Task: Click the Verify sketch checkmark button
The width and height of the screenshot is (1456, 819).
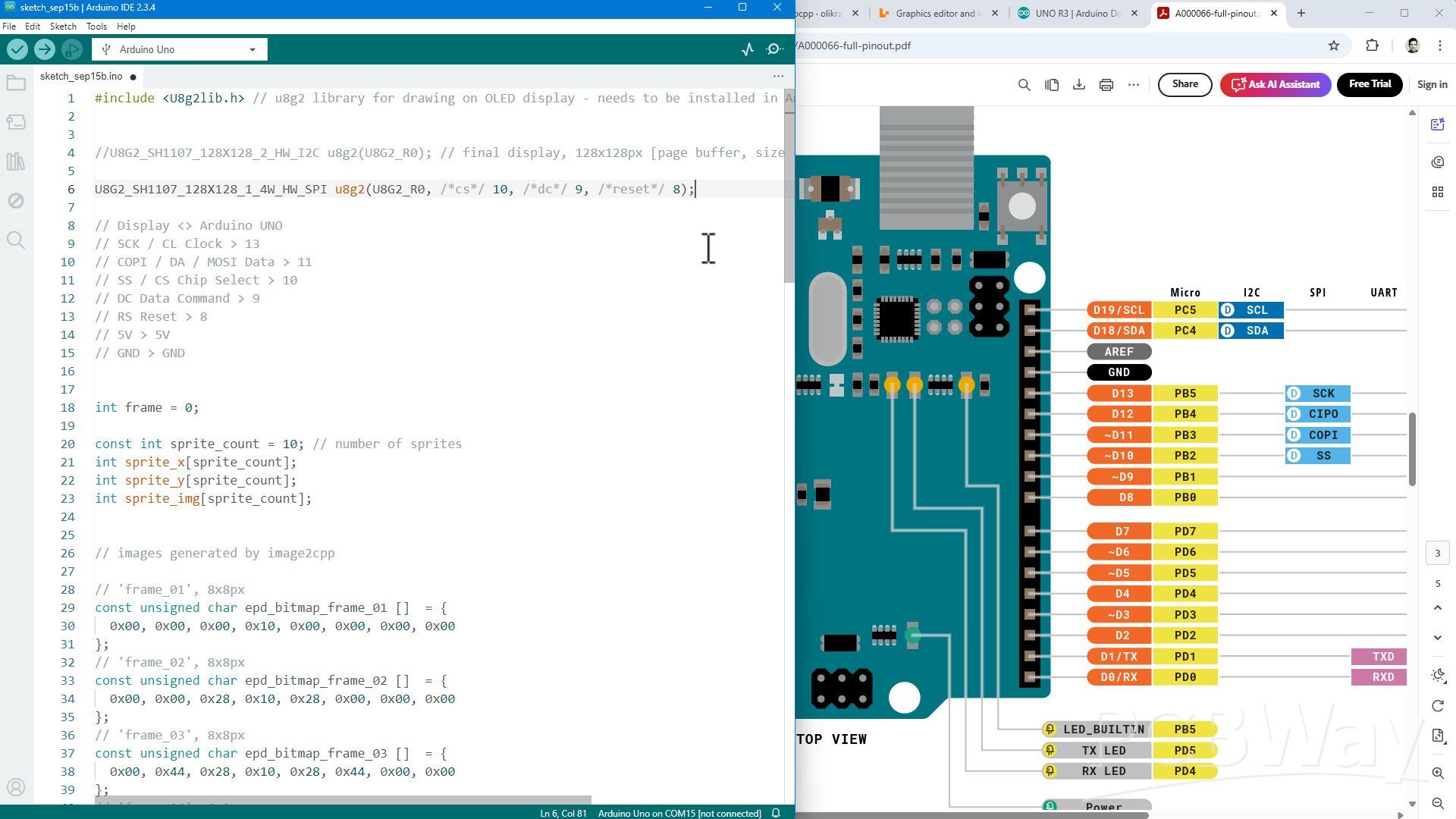Action: (x=17, y=49)
